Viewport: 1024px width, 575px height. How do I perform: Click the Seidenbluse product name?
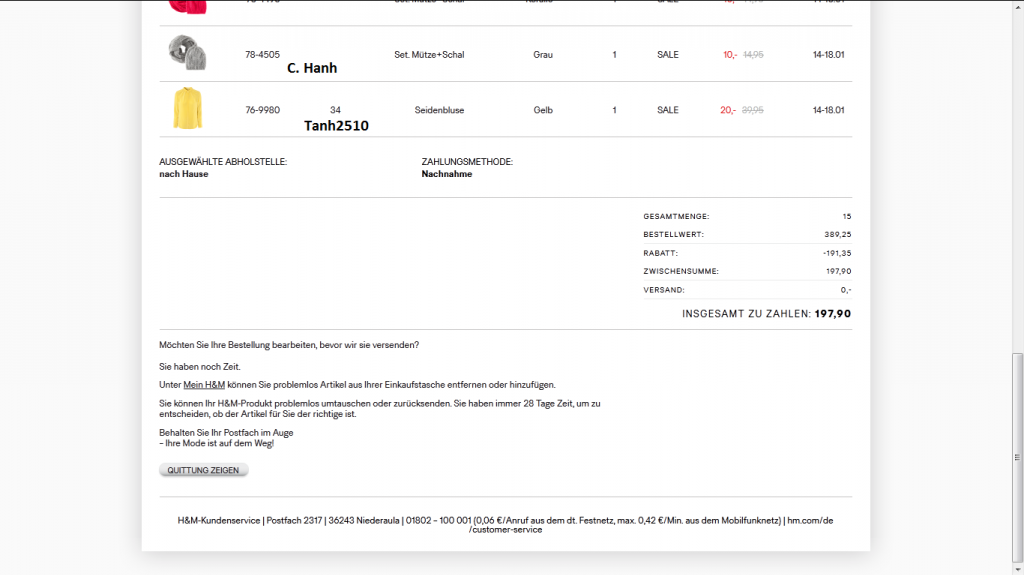[x=439, y=110]
